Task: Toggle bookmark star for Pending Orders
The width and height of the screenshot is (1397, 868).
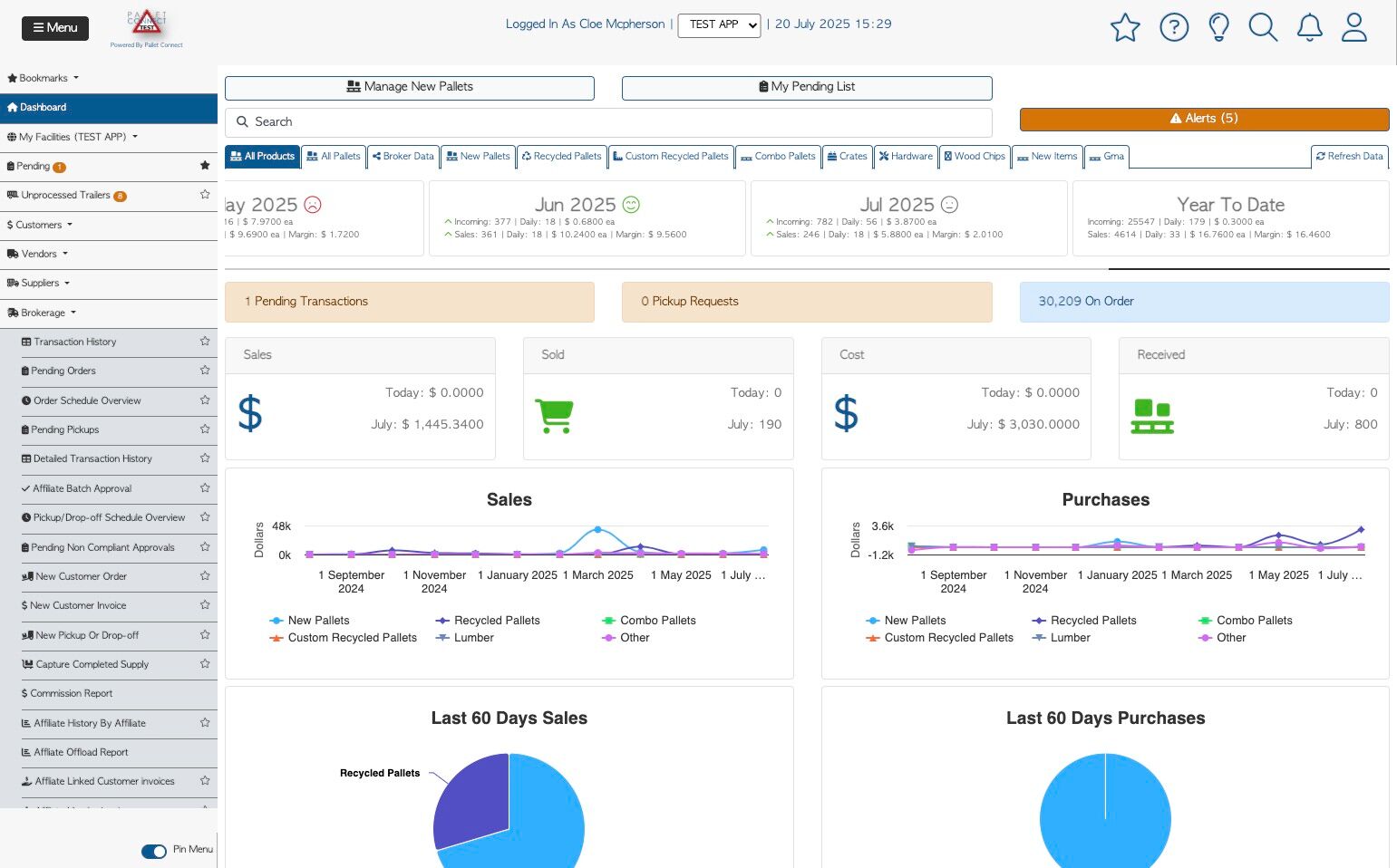Action: pos(205,371)
